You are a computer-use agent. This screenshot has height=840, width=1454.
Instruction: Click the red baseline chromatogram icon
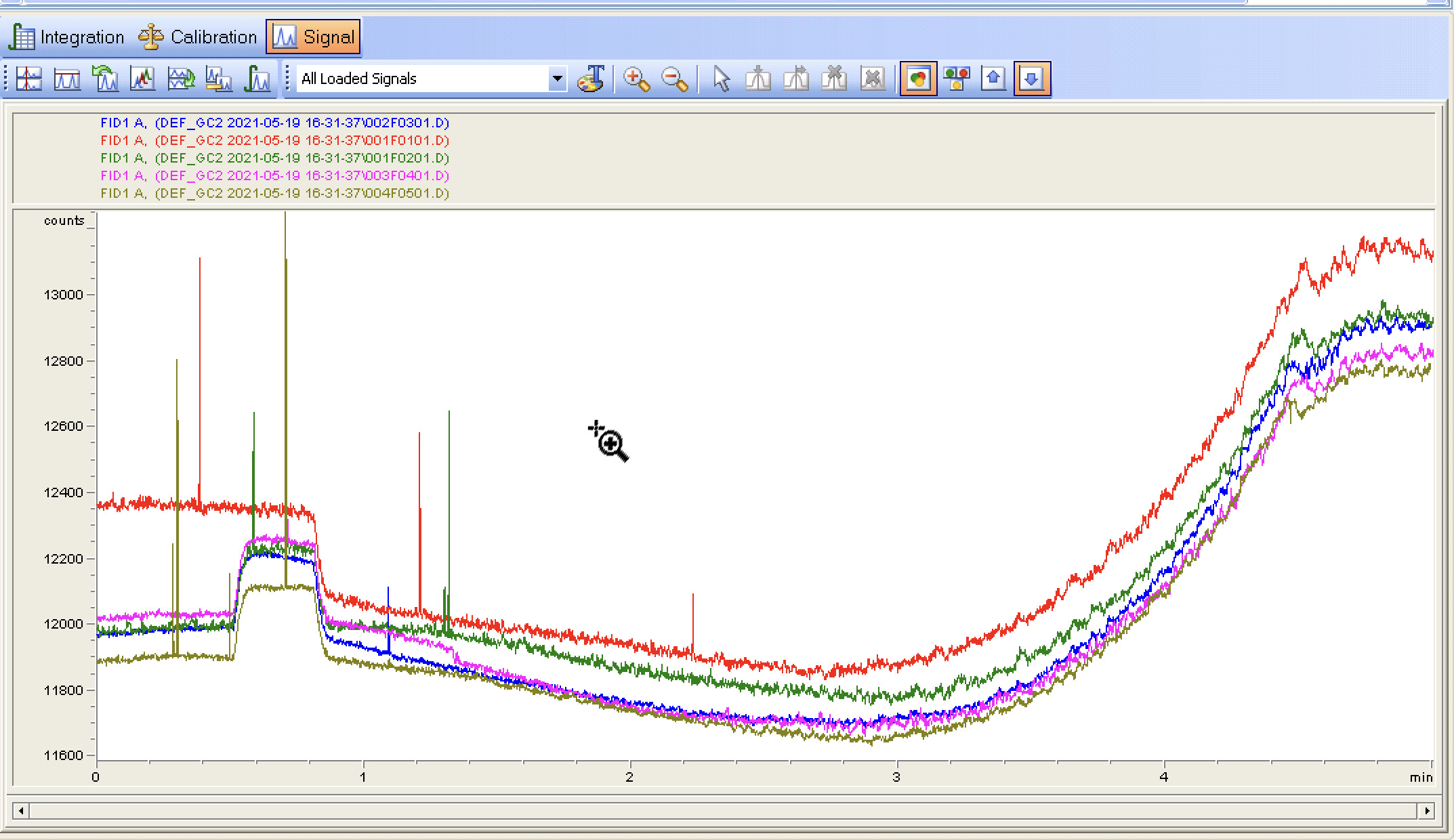click(x=67, y=79)
